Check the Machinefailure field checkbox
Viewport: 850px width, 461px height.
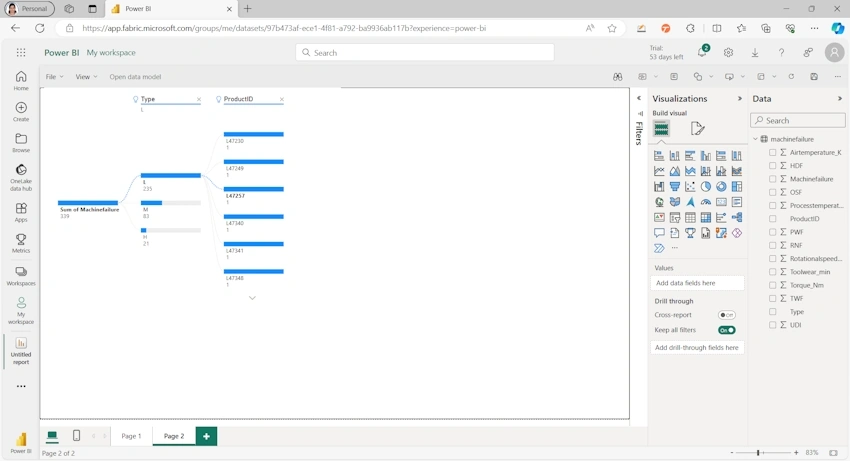(772, 179)
